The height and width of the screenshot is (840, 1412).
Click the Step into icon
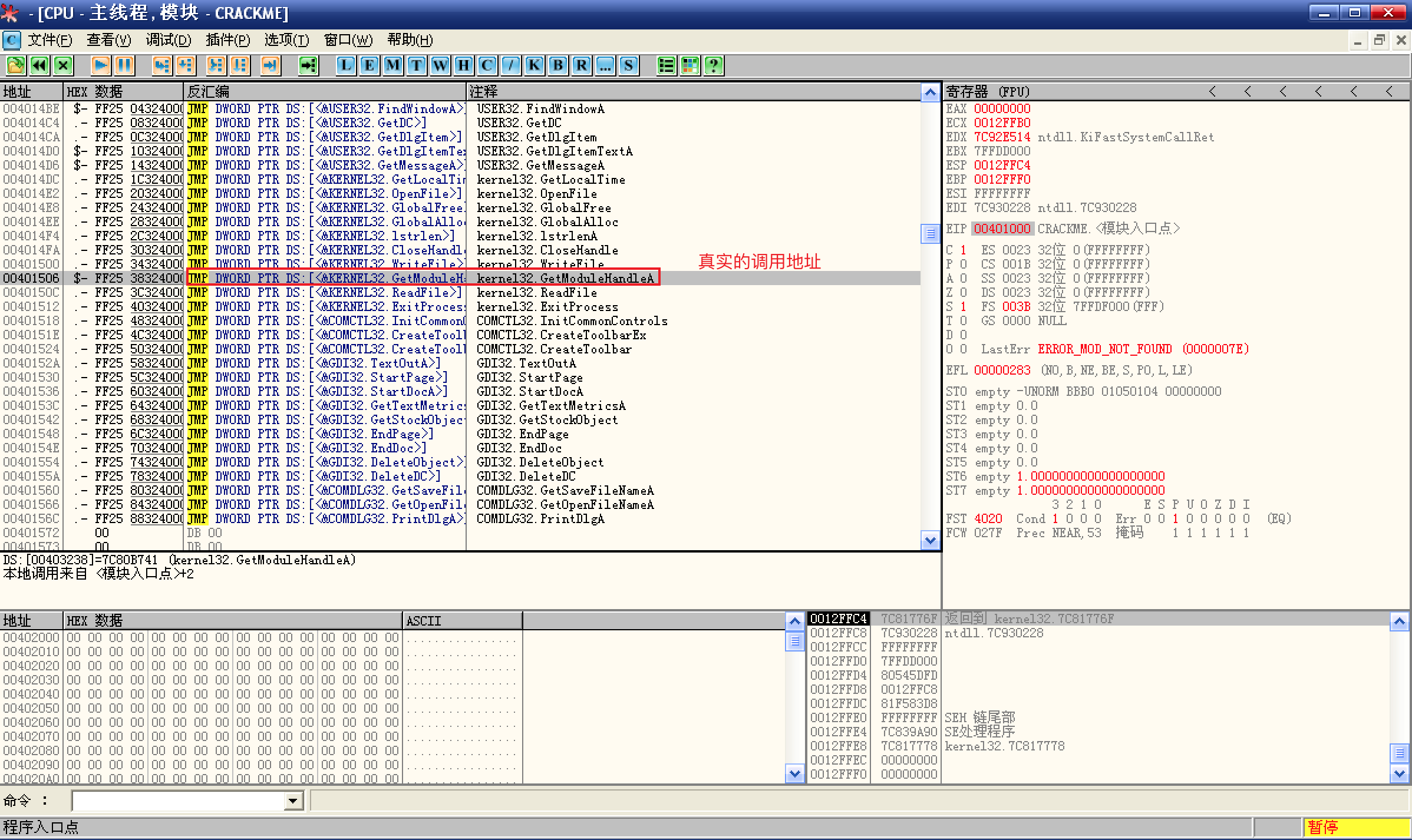[161, 65]
